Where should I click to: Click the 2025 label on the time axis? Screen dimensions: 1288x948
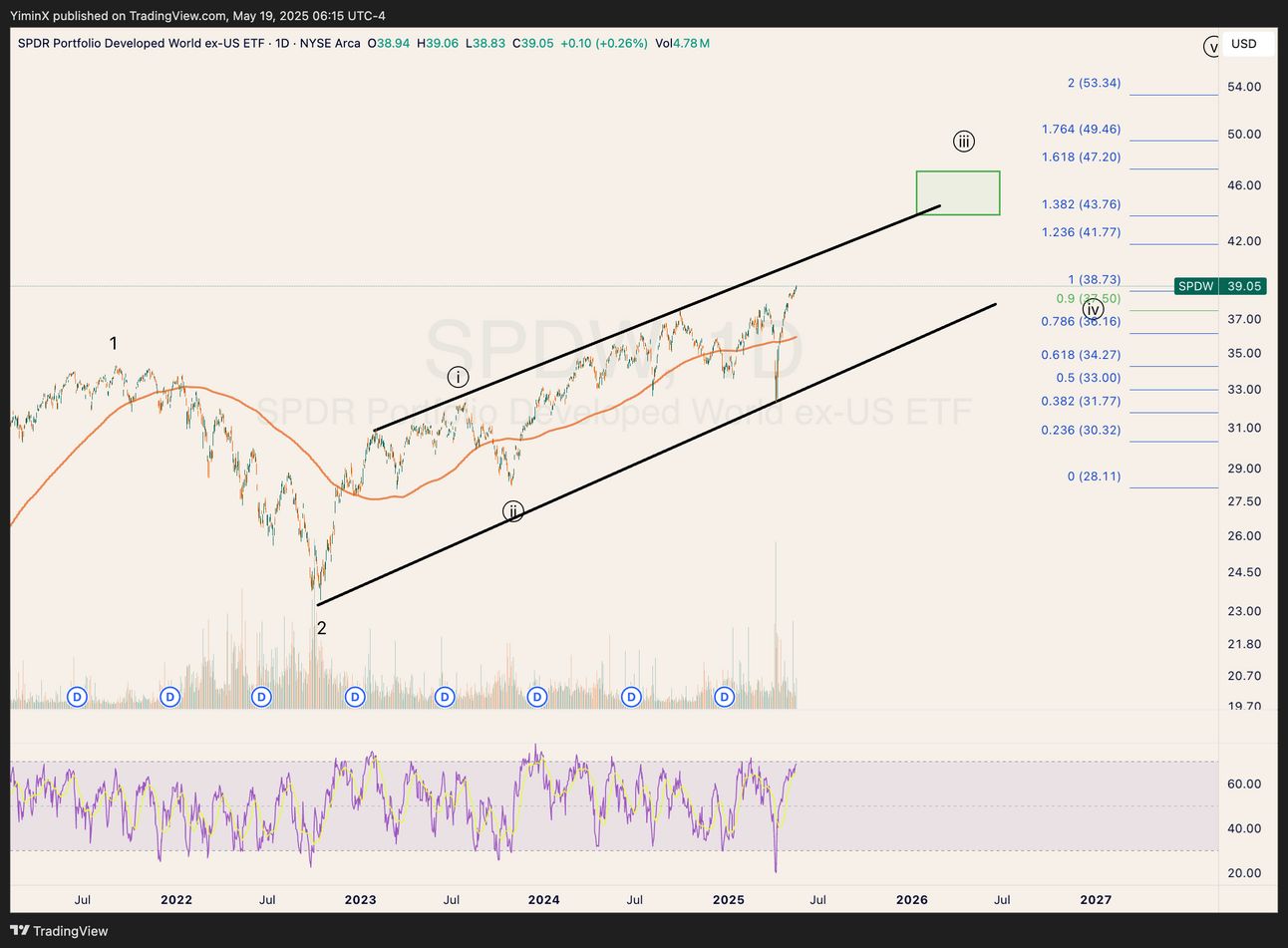coord(729,900)
